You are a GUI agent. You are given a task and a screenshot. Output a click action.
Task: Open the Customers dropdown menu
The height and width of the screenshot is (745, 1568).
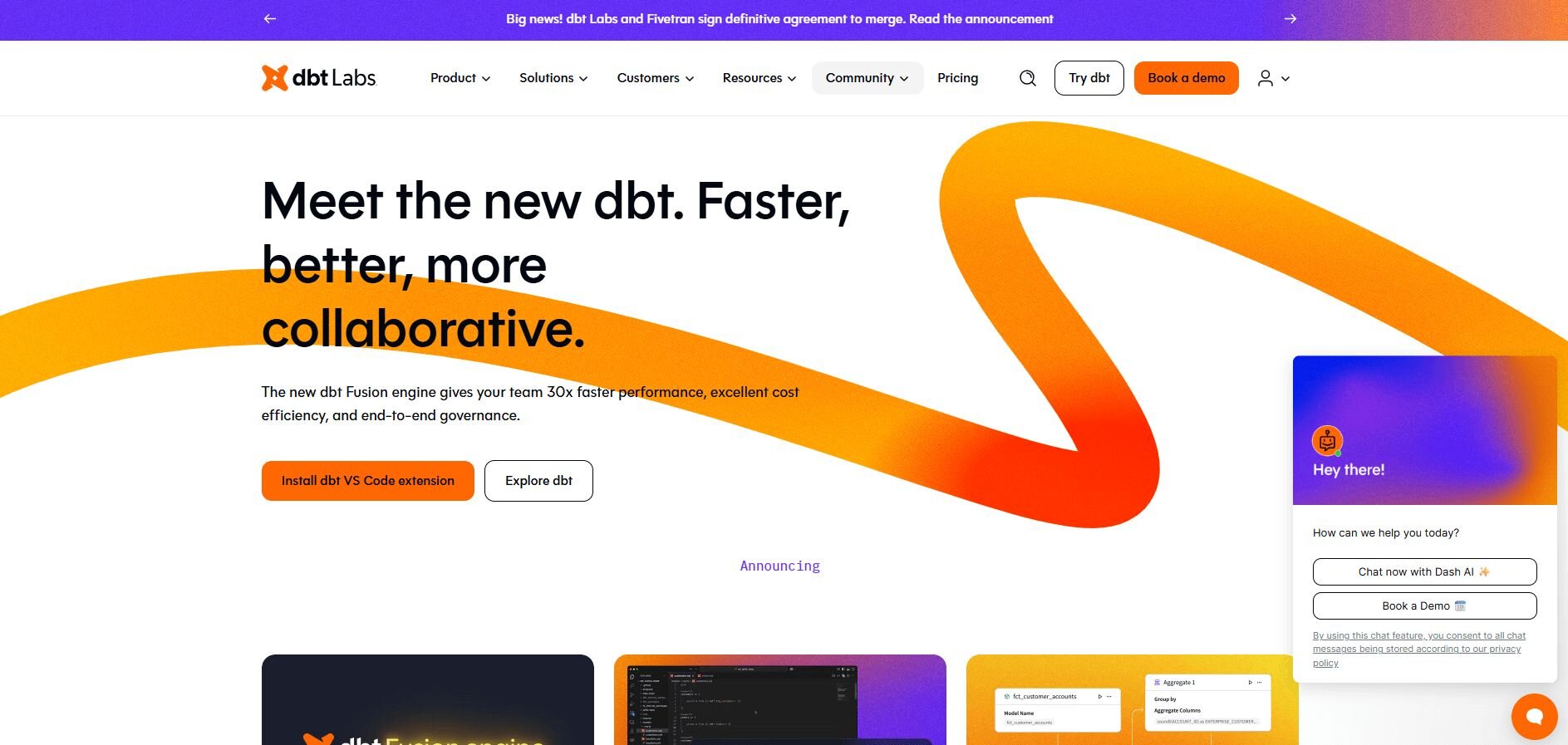[655, 78]
